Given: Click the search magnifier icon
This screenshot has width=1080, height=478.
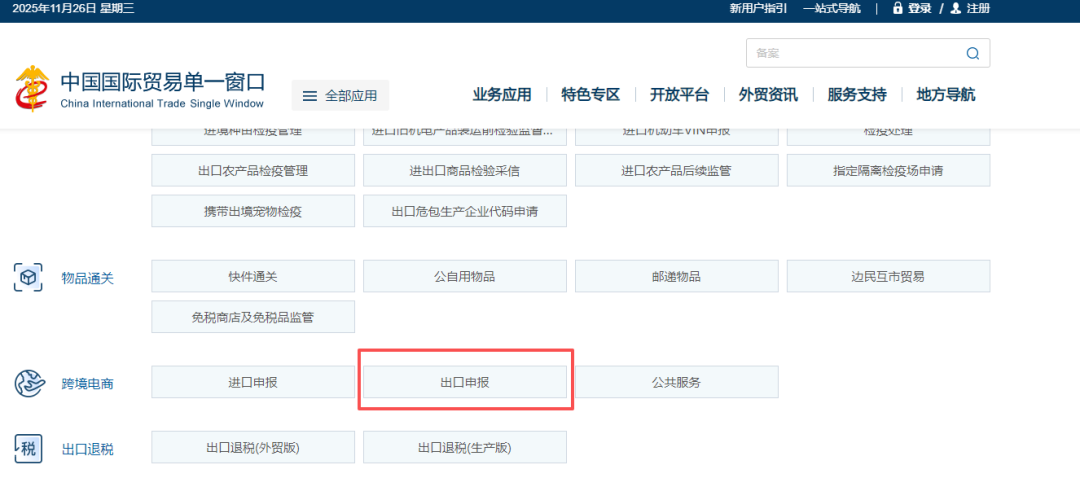Looking at the screenshot, I should pos(972,54).
